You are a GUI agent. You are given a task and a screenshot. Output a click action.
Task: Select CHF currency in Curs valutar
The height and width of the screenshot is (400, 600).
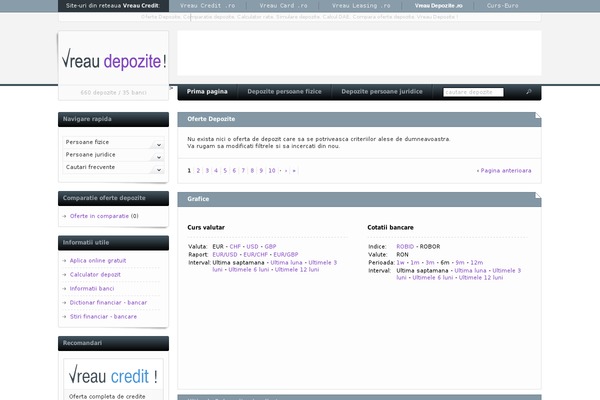coord(235,247)
